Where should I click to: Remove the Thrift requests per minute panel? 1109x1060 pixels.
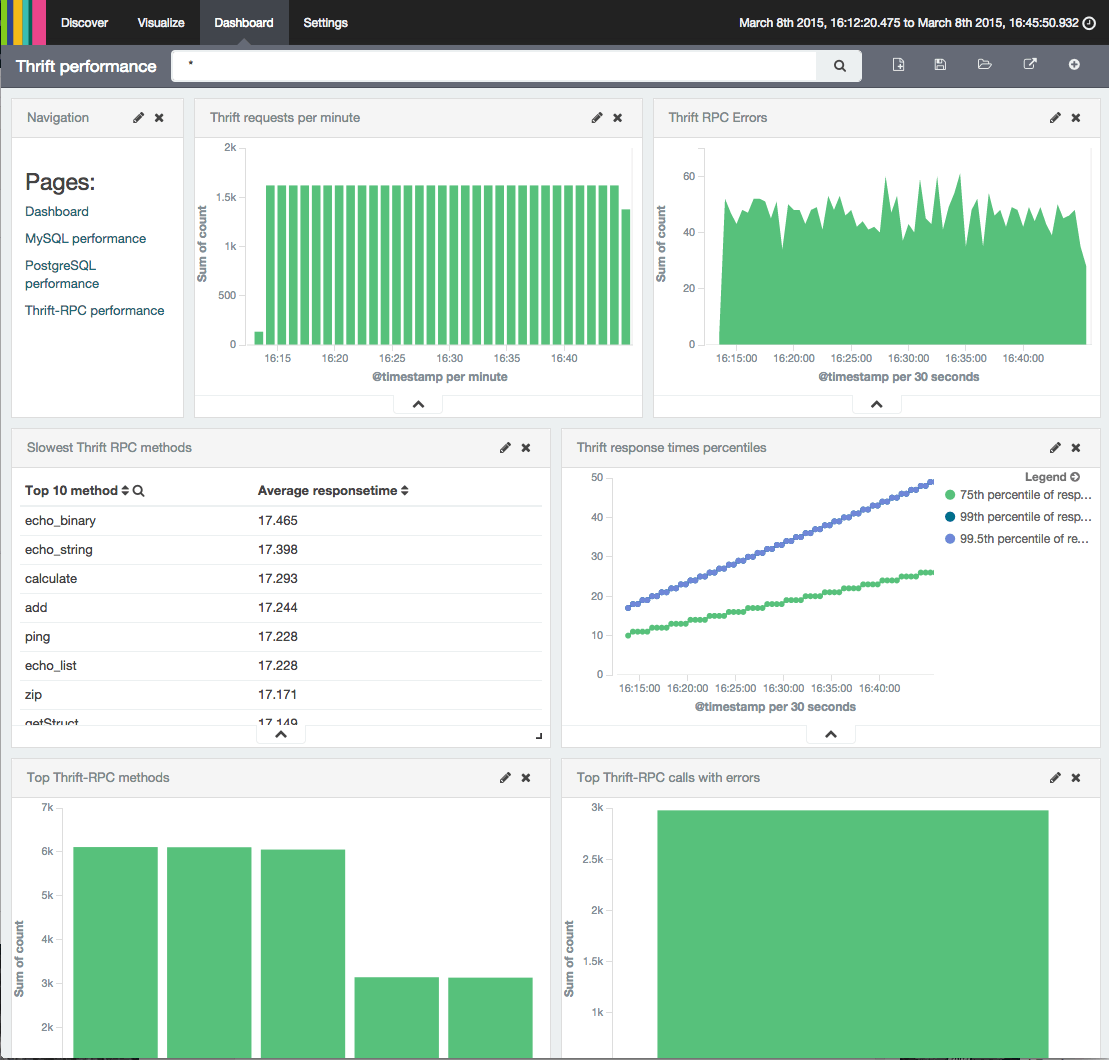(617, 118)
